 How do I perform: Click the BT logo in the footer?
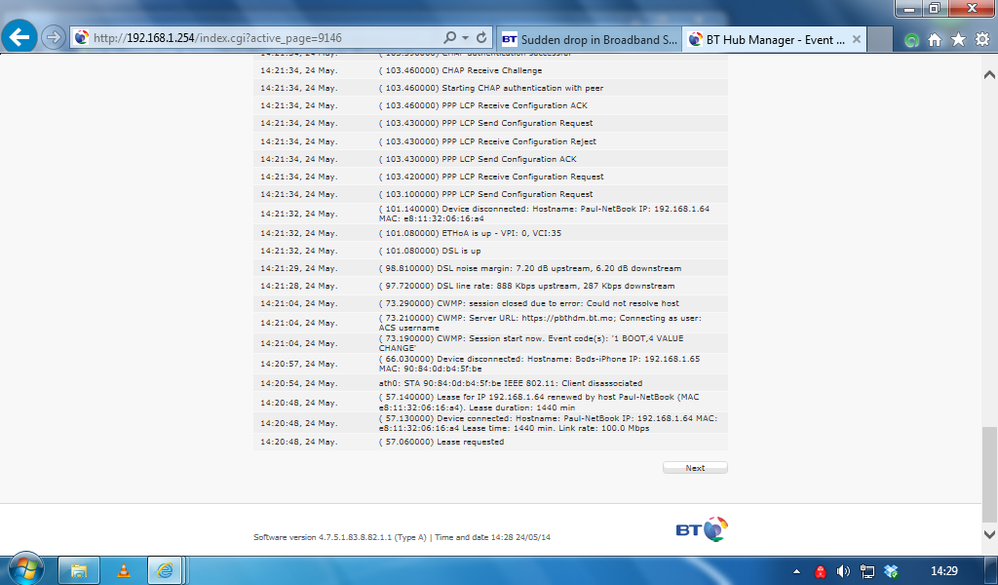(x=701, y=529)
